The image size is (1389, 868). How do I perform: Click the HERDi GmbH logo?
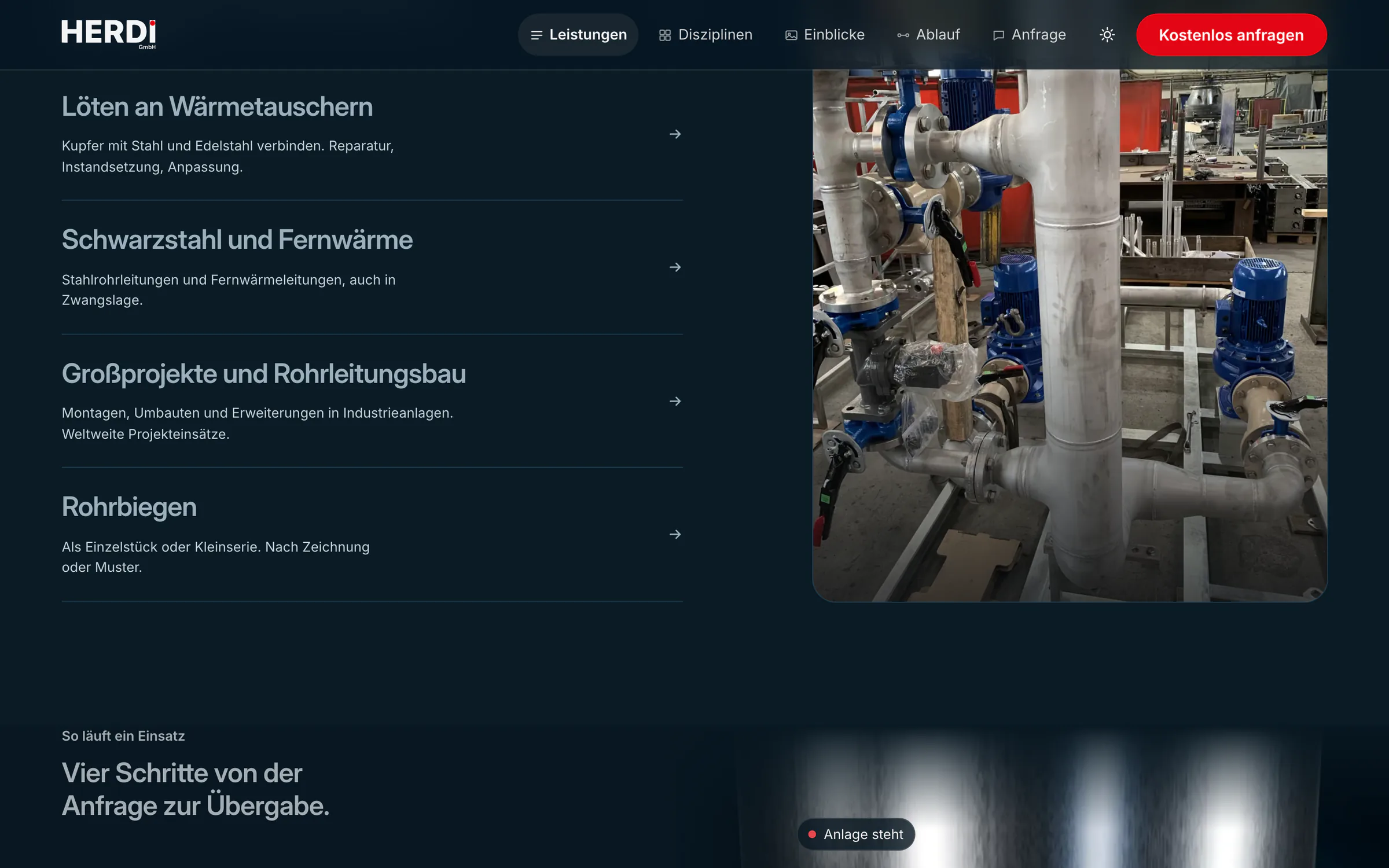(109, 35)
